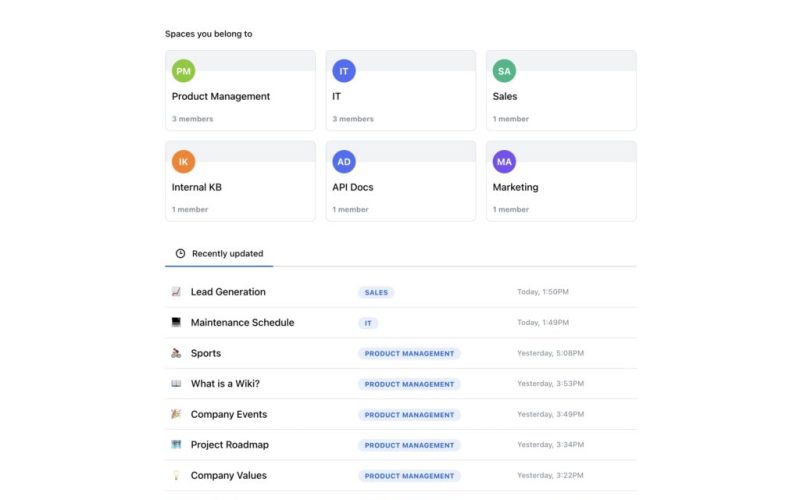Click the AD API Docs avatar
This screenshot has height=500, width=800.
point(344,161)
